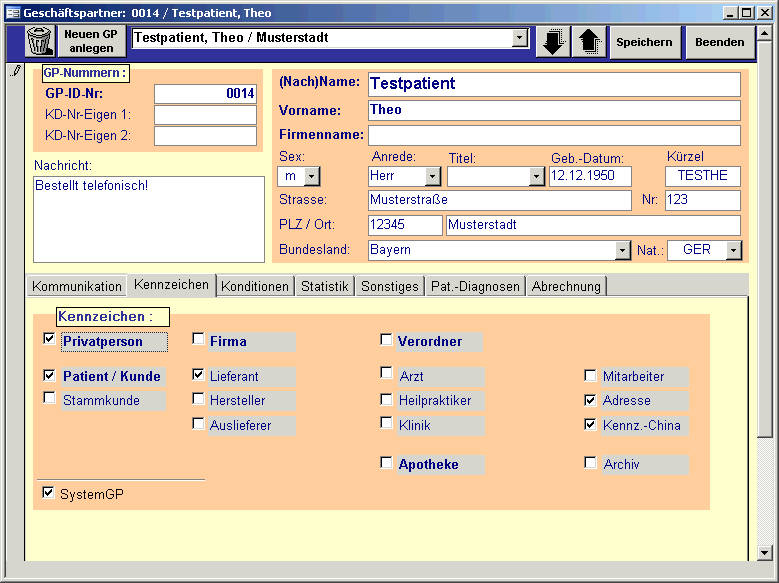Click the form icon in title bar

coord(11,13)
